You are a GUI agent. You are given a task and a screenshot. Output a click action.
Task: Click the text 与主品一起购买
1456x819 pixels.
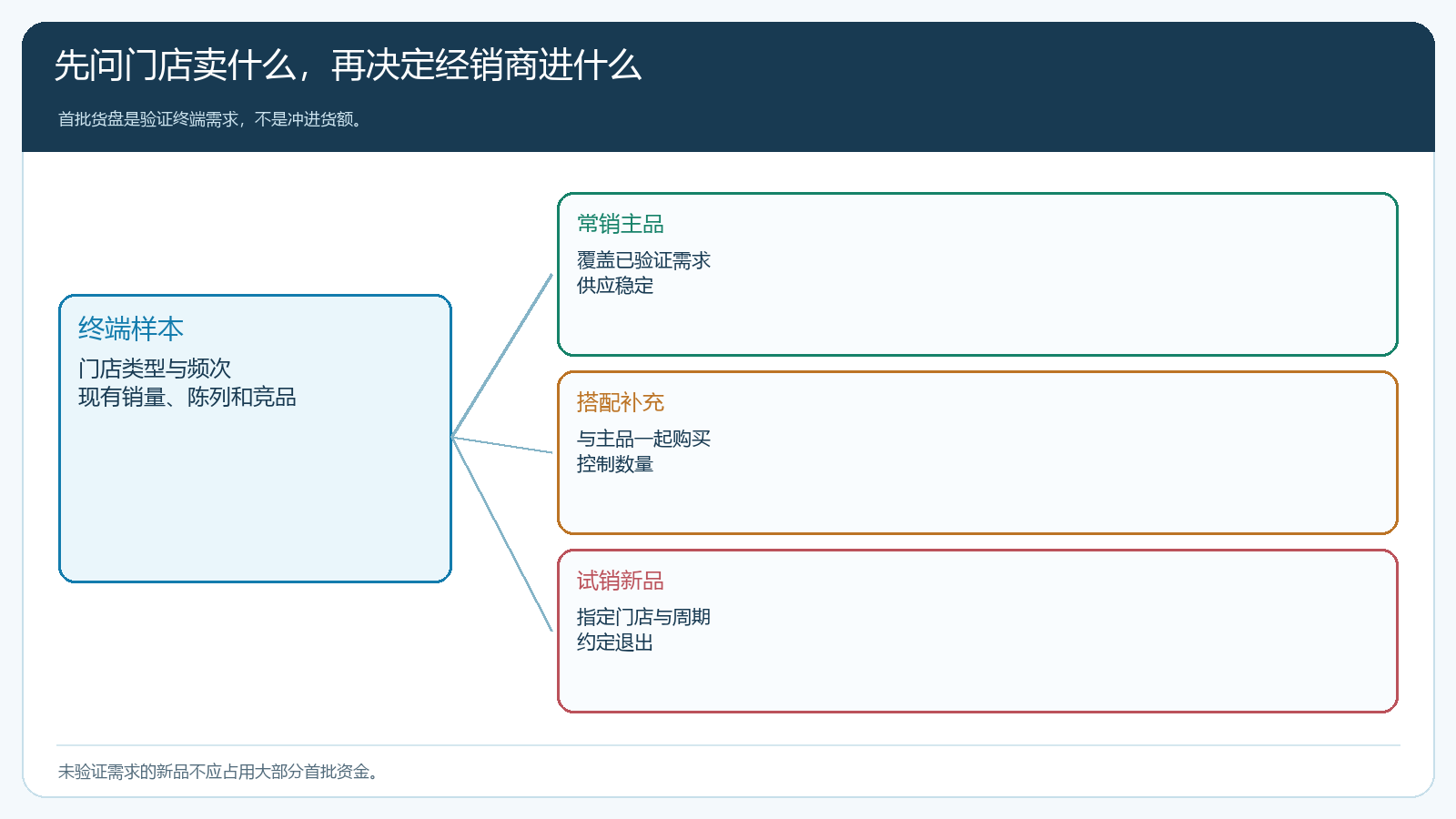pyautogui.click(x=643, y=439)
